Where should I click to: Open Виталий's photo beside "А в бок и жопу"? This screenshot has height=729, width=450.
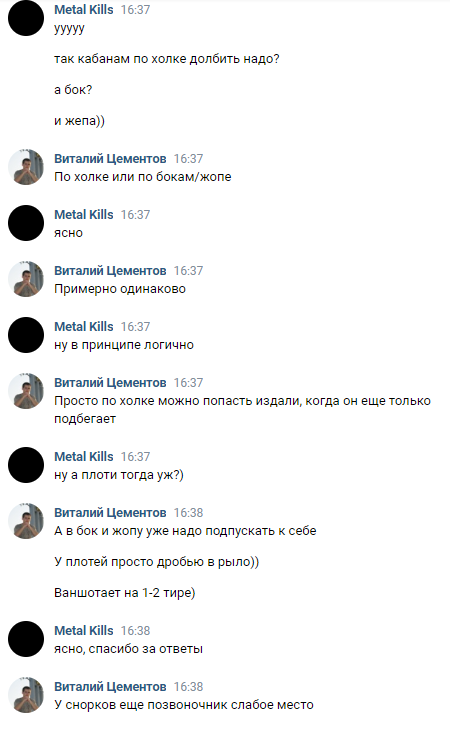pos(26,521)
